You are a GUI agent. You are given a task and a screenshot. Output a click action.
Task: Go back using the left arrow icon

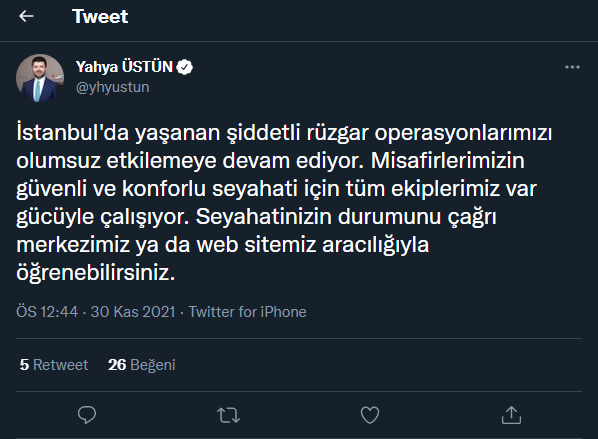coord(26,16)
